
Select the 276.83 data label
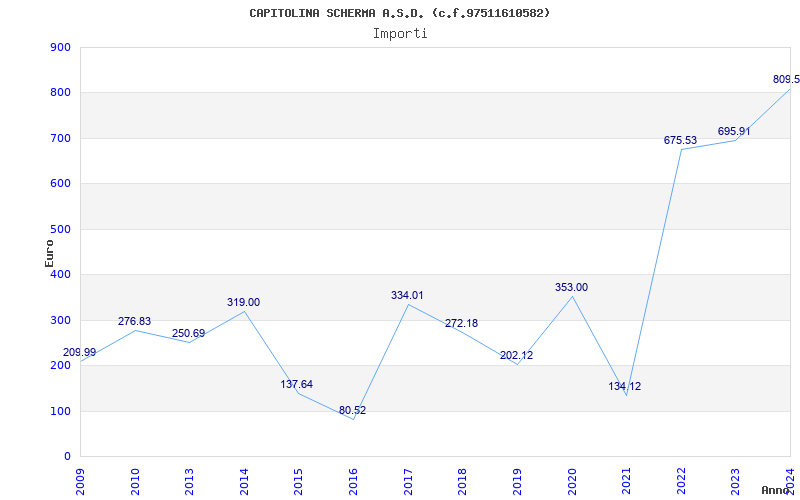(134, 321)
